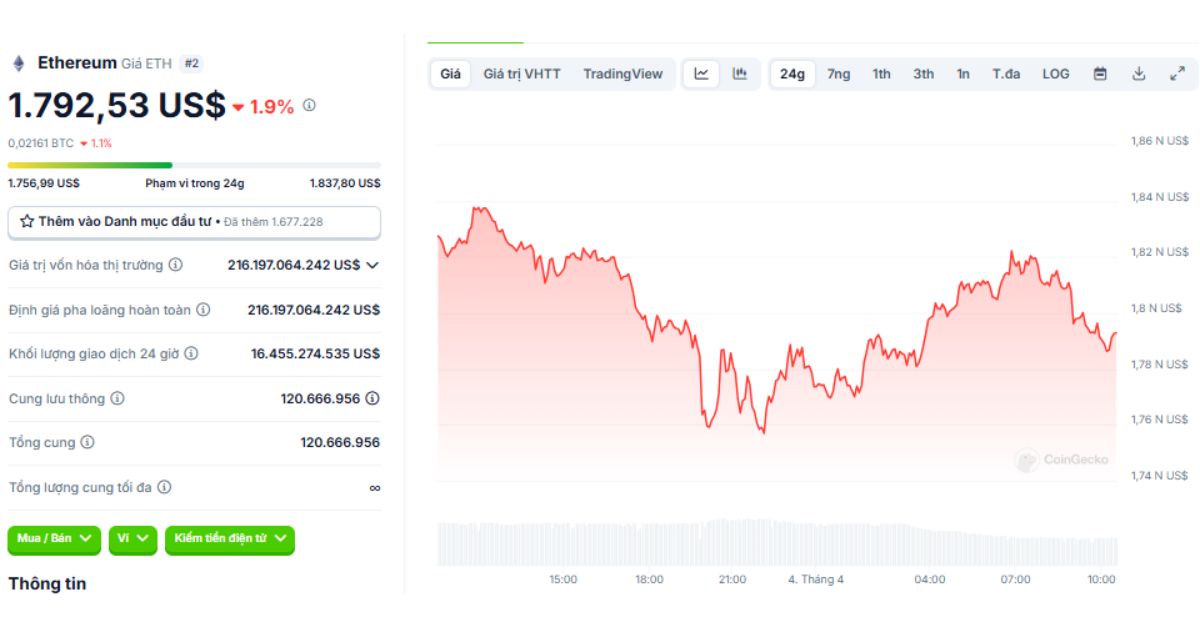Image resolution: width=1200 pixels, height=628 pixels.
Task: Download the chart data
Action: (x=1138, y=74)
